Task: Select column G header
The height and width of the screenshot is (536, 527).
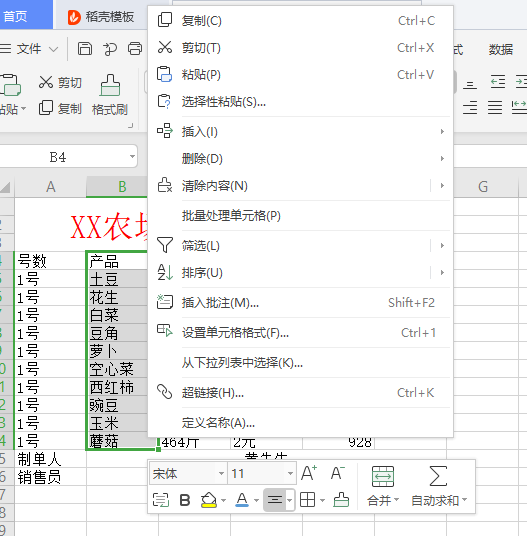Action: tap(482, 187)
